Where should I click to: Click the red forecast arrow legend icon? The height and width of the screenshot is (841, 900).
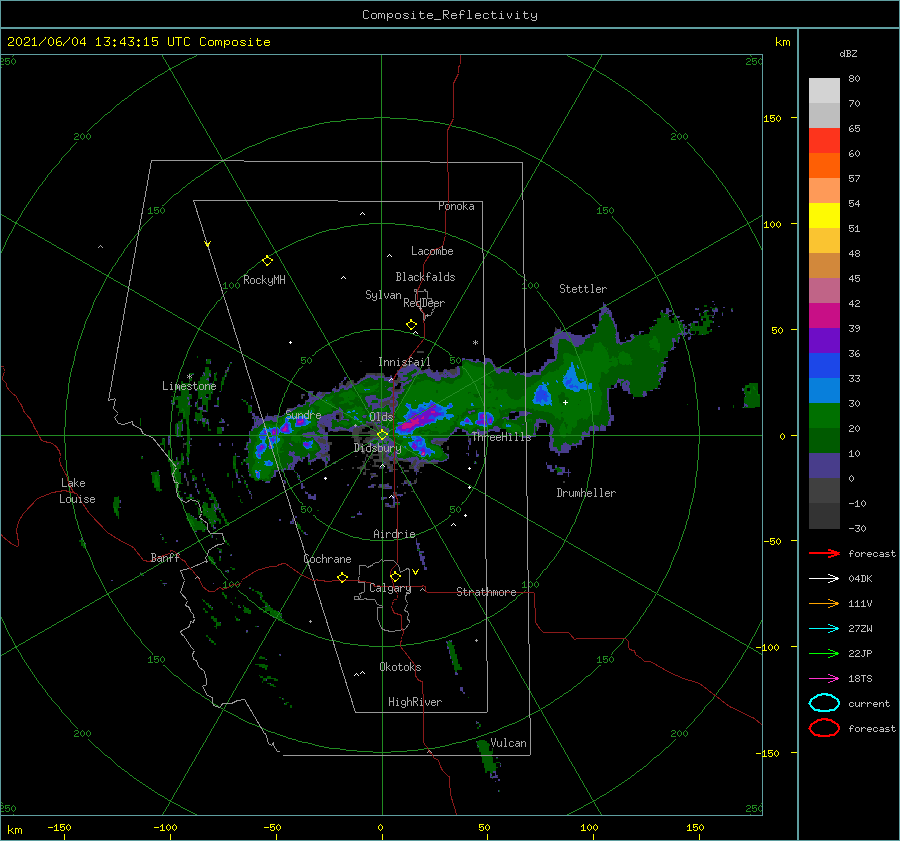(824, 553)
